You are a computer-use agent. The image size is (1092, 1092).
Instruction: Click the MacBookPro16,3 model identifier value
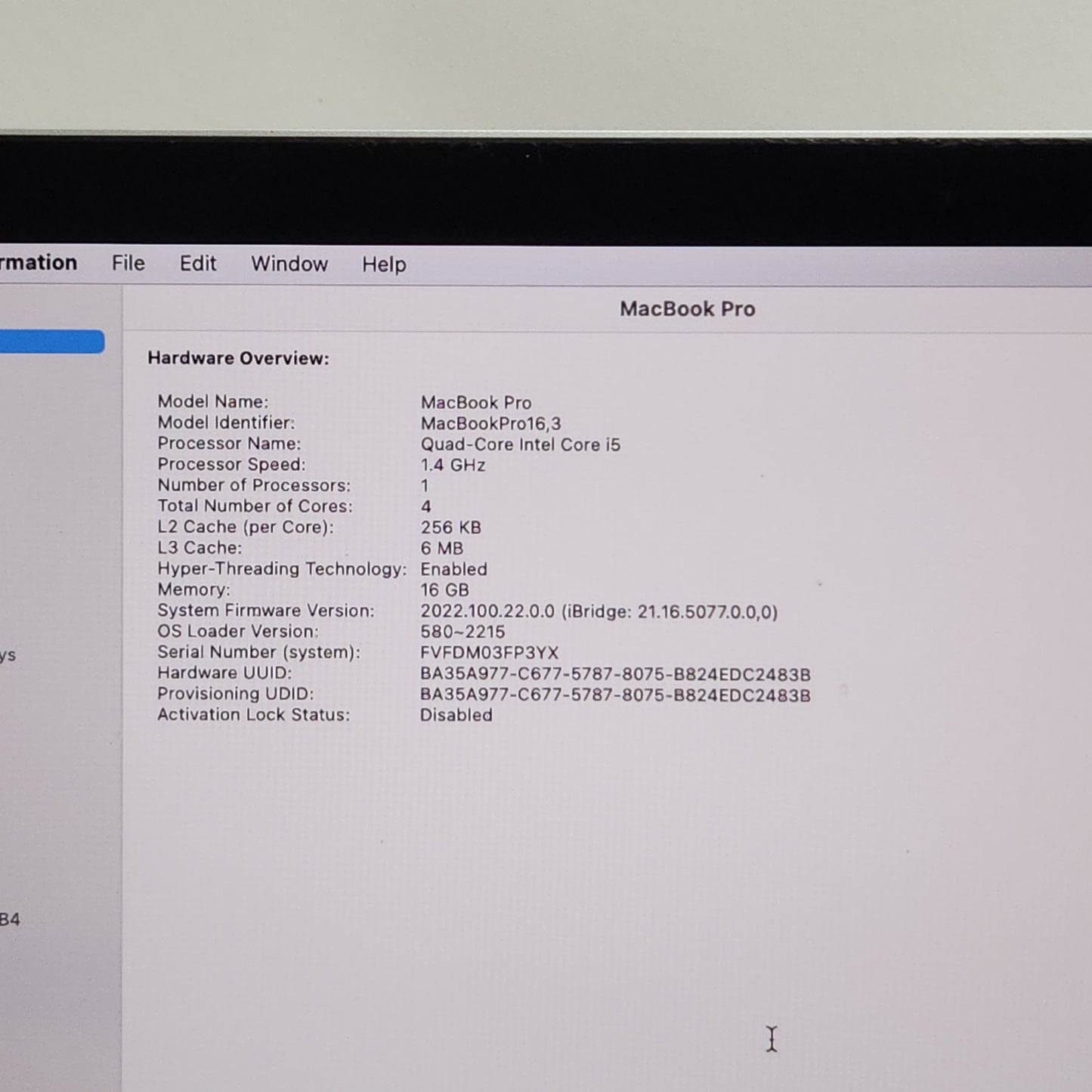pyautogui.click(x=490, y=423)
